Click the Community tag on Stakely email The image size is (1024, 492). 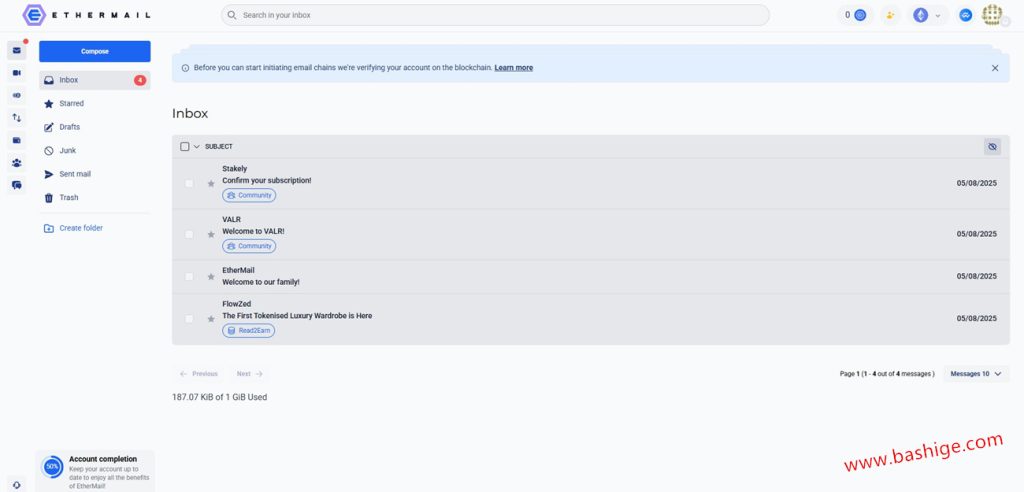(x=249, y=195)
